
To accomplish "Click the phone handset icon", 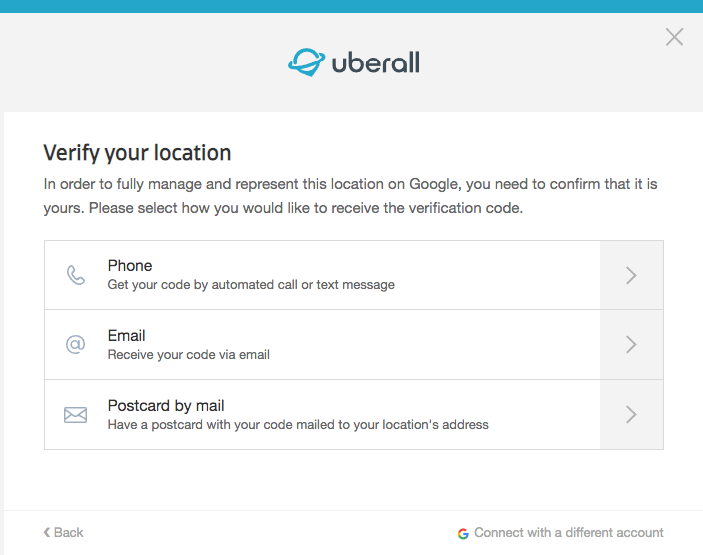I will [x=76, y=275].
